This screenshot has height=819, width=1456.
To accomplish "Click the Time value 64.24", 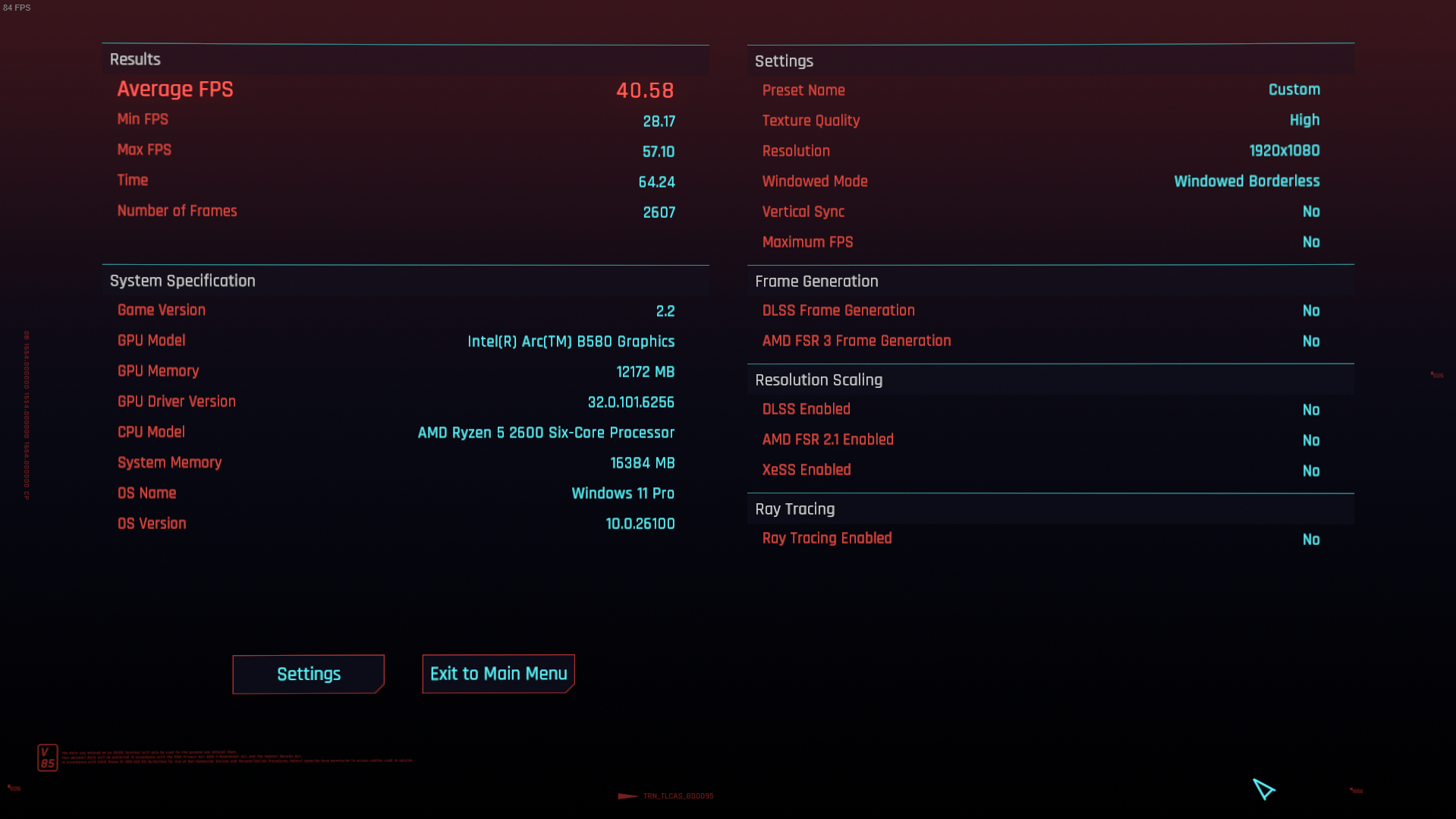I will (x=656, y=182).
